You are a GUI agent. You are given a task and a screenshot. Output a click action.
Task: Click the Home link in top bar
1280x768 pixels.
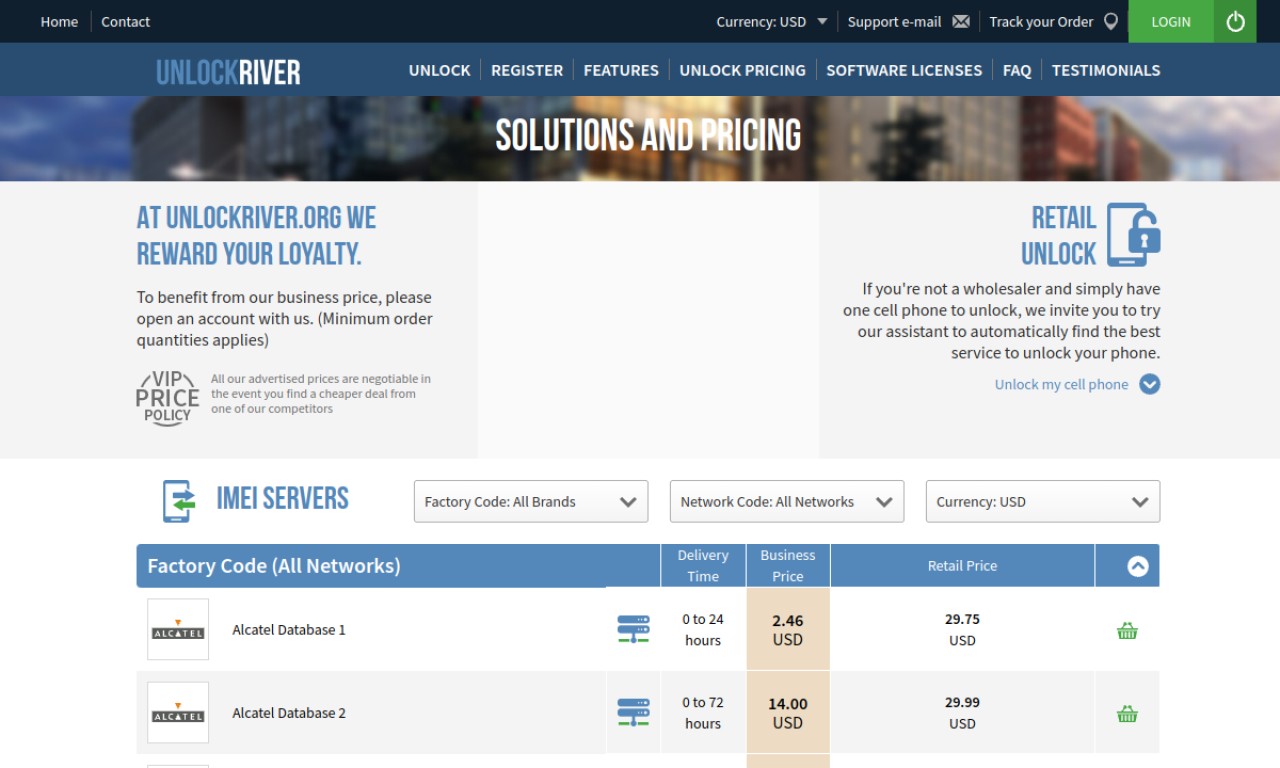[59, 21]
